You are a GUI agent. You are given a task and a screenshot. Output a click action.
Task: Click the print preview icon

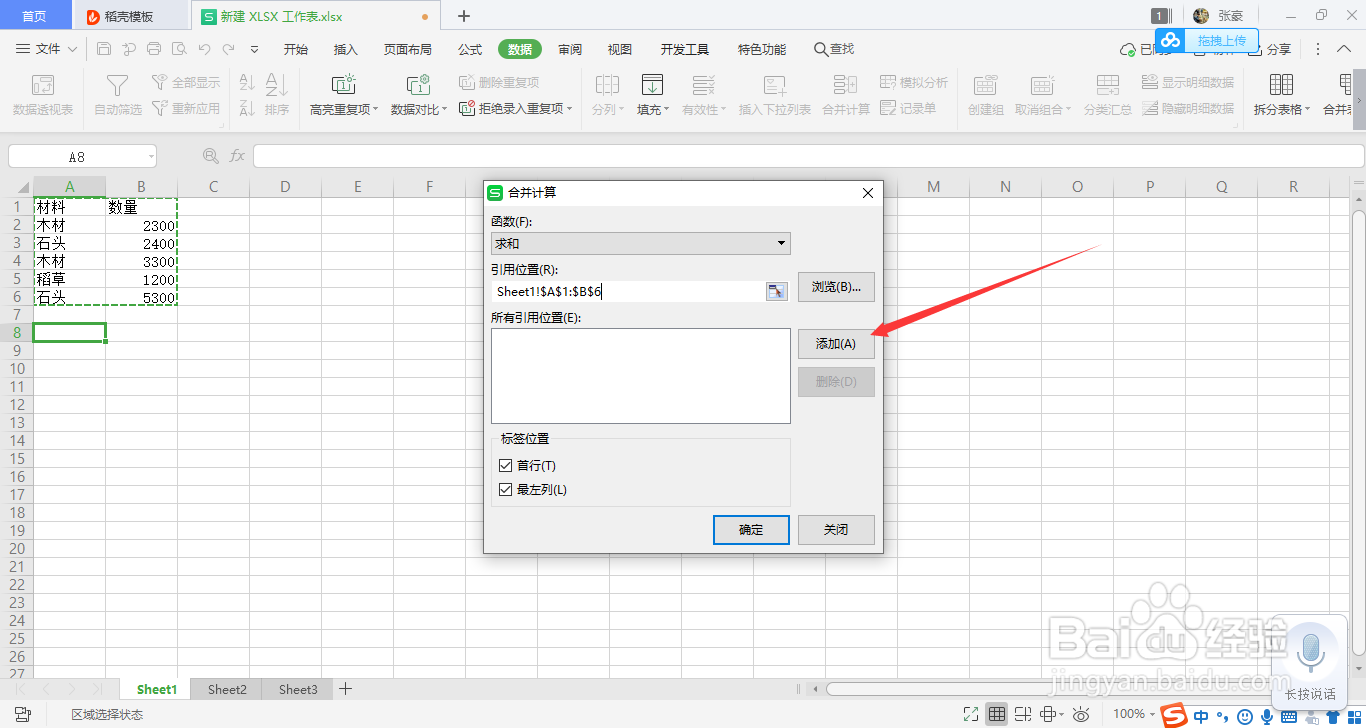pyautogui.click(x=178, y=49)
